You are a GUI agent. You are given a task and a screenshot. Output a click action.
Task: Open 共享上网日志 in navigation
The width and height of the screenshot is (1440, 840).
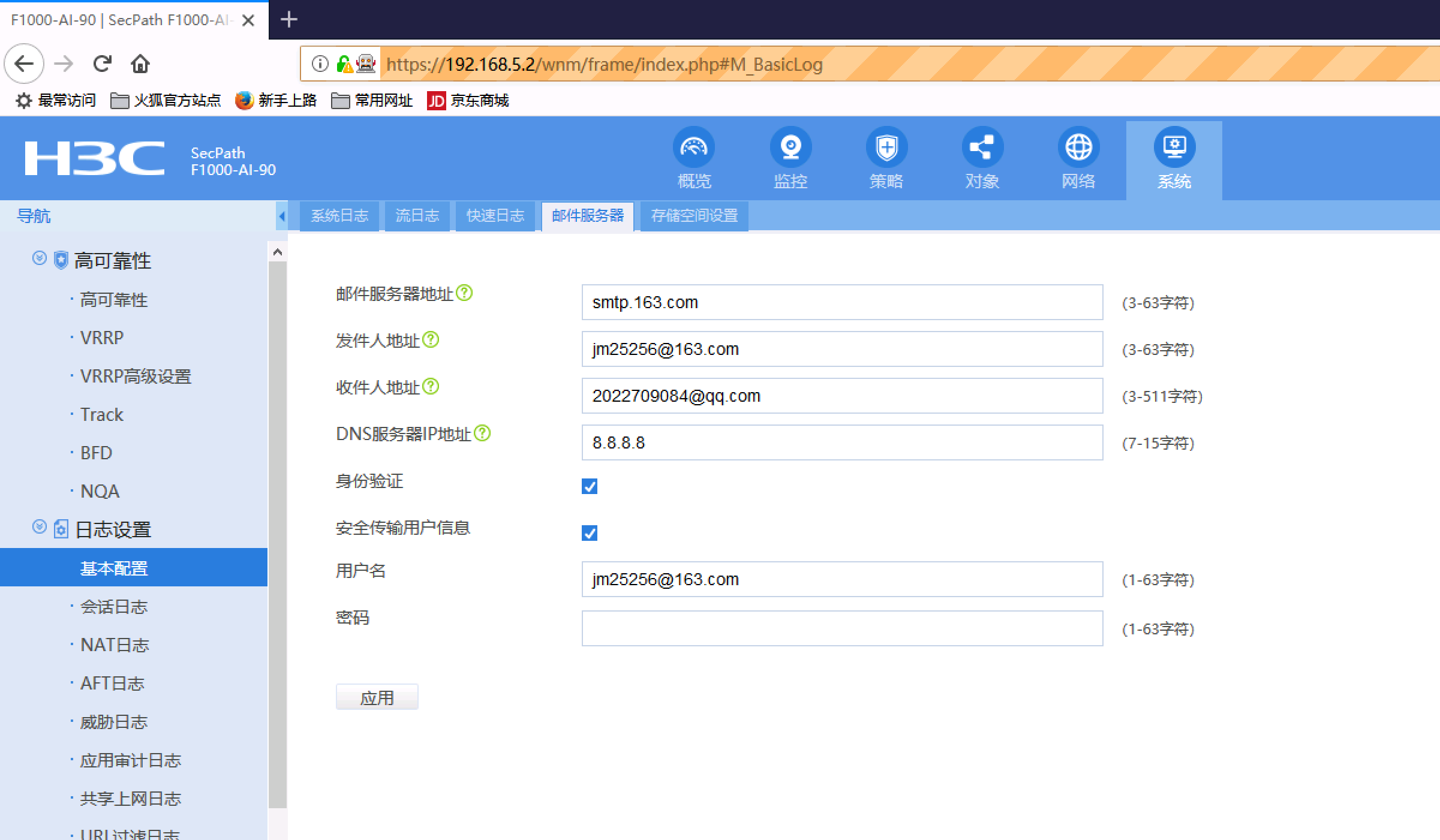coord(131,799)
